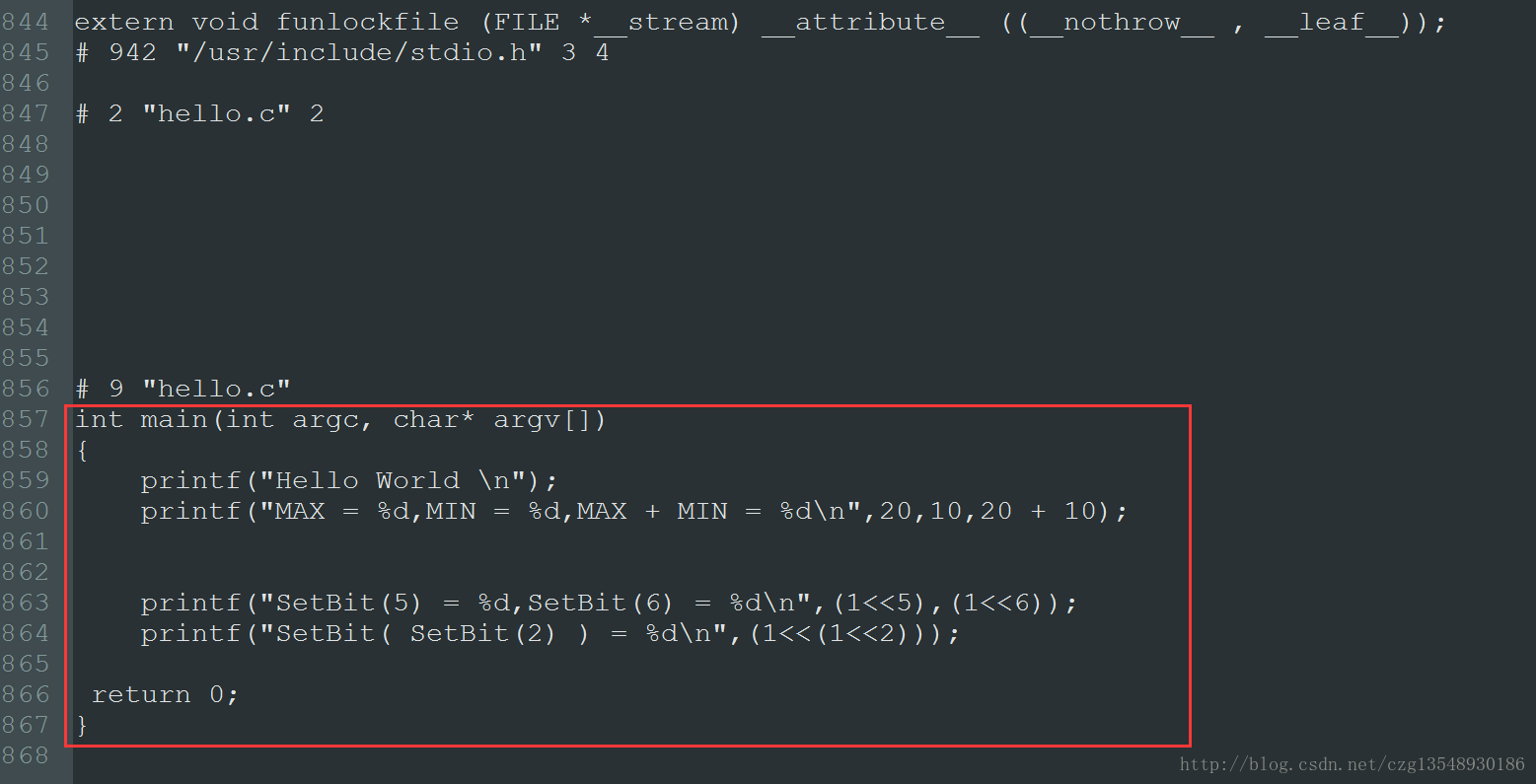Click line number 844 in the gutter

(26, 22)
